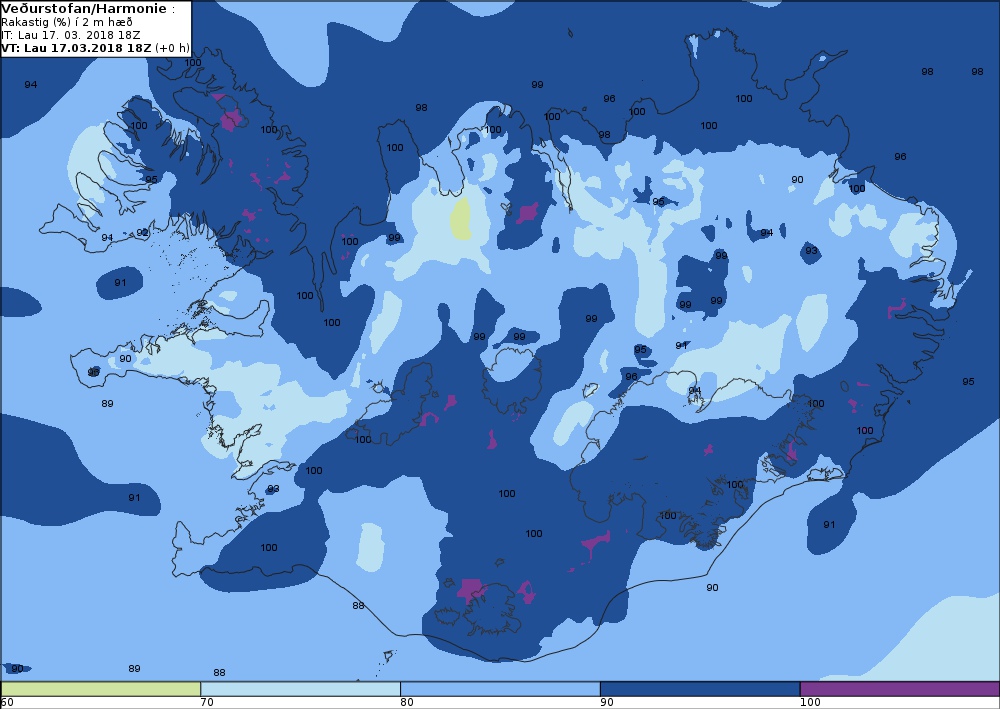This screenshot has height=709, width=1000.
Task: Click the pale blue 70–80 legend swatch
Action: tap(300, 689)
